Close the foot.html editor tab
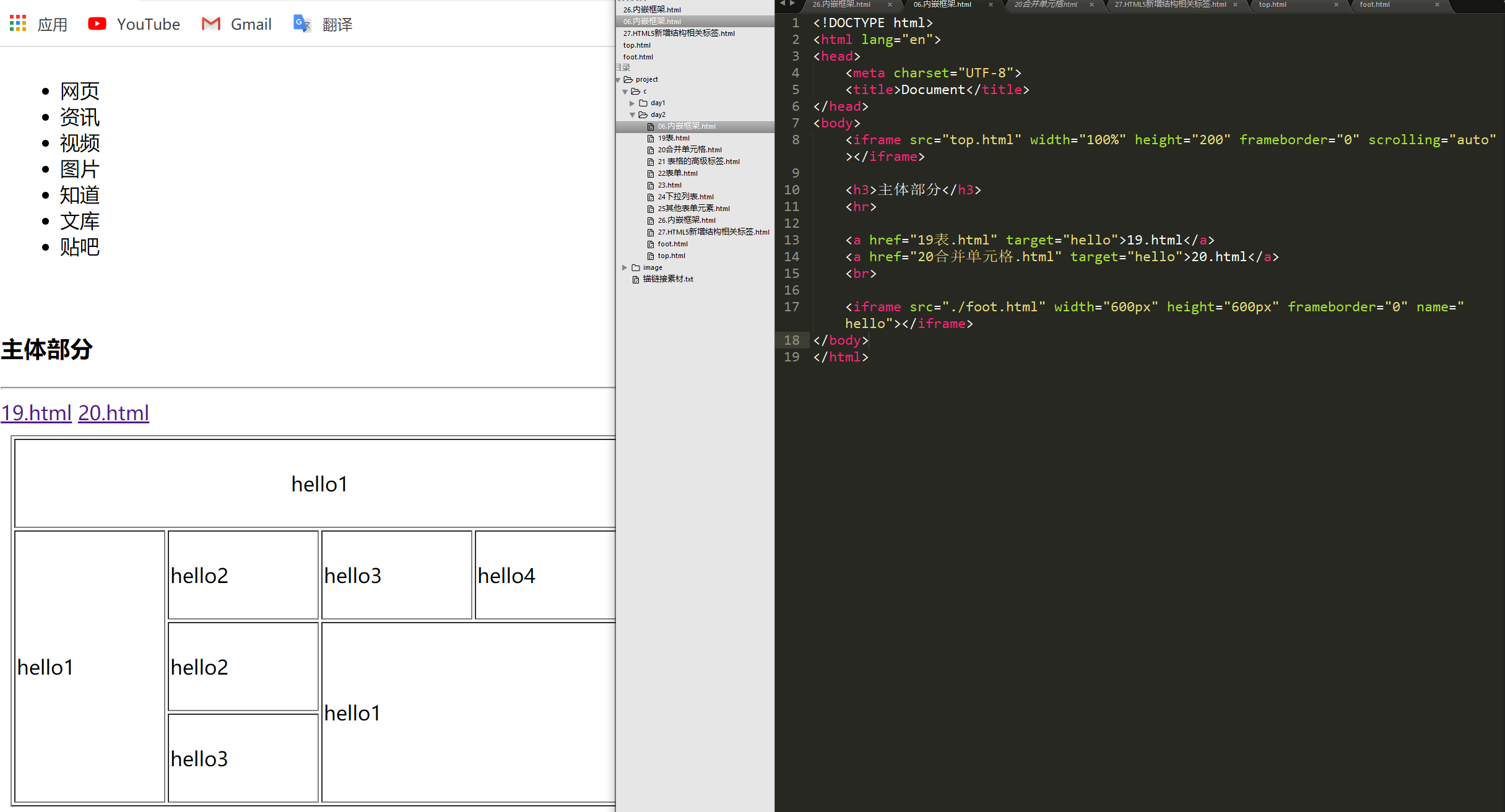The width and height of the screenshot is (1505, 812). pos(1437,5)
